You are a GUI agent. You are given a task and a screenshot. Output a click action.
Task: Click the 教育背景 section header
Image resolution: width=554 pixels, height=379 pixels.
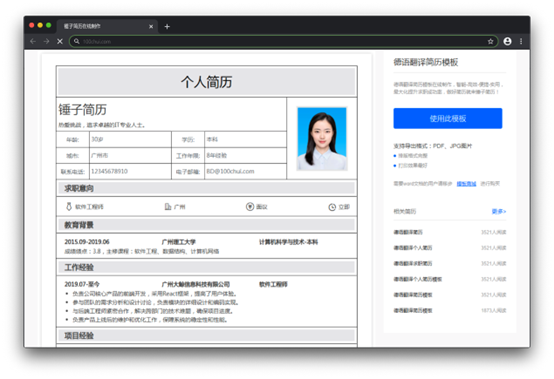(207, 225)
